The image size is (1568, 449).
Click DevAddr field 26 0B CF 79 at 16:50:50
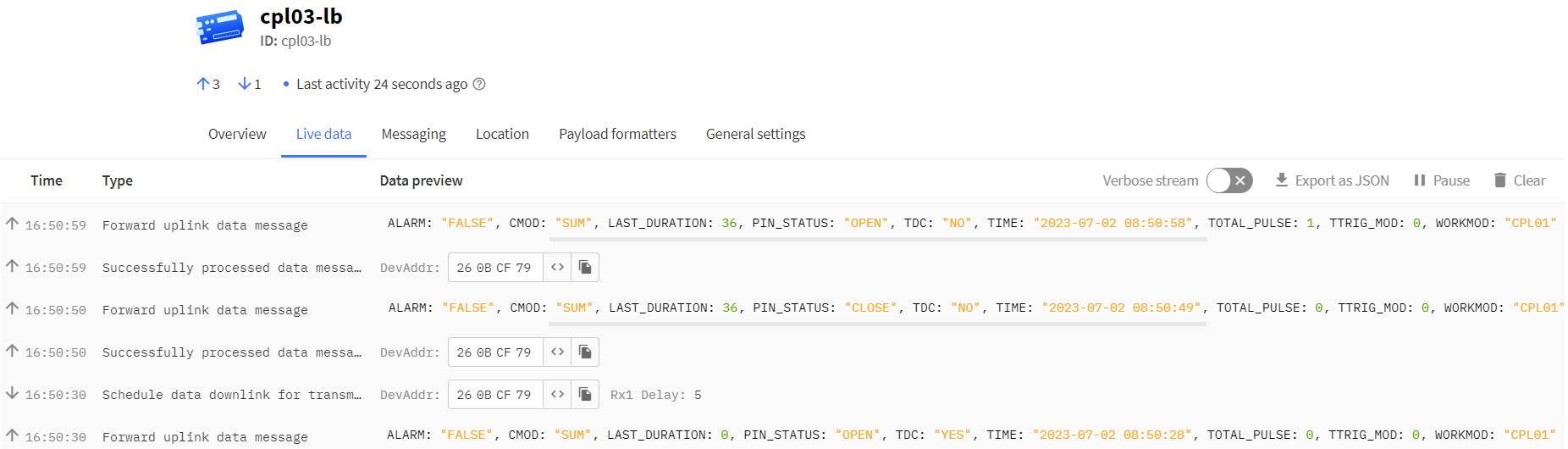click(x=495, y=352)
